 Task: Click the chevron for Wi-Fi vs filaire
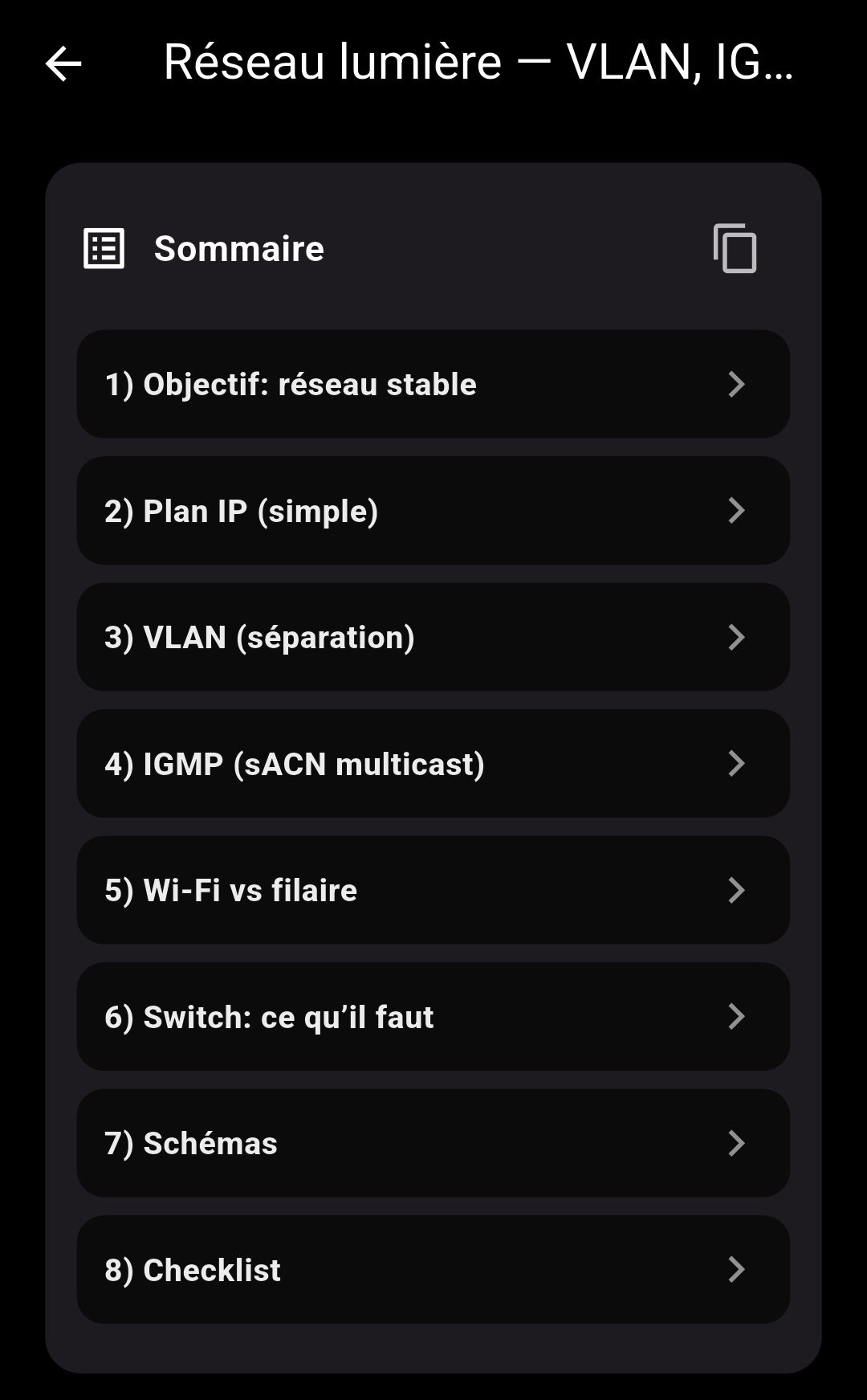point(736,890)
